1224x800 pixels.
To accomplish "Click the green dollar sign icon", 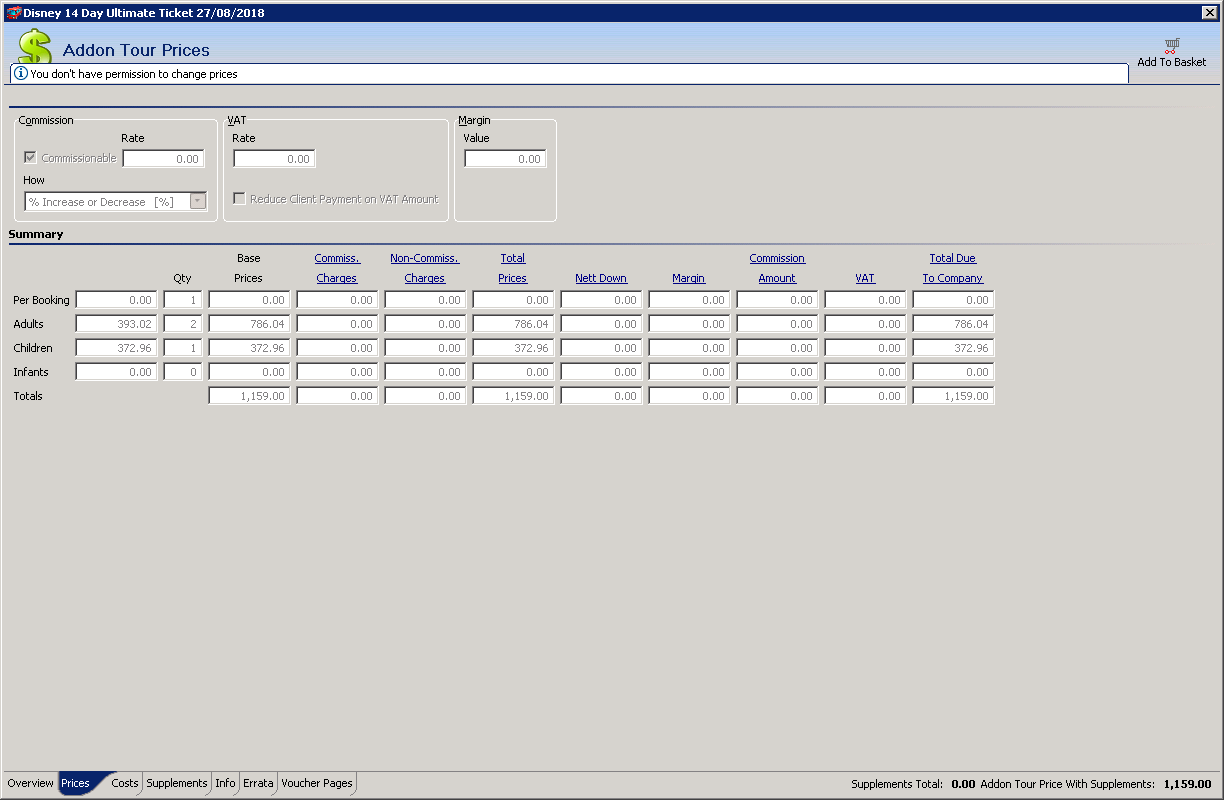I will click(35, 47).
